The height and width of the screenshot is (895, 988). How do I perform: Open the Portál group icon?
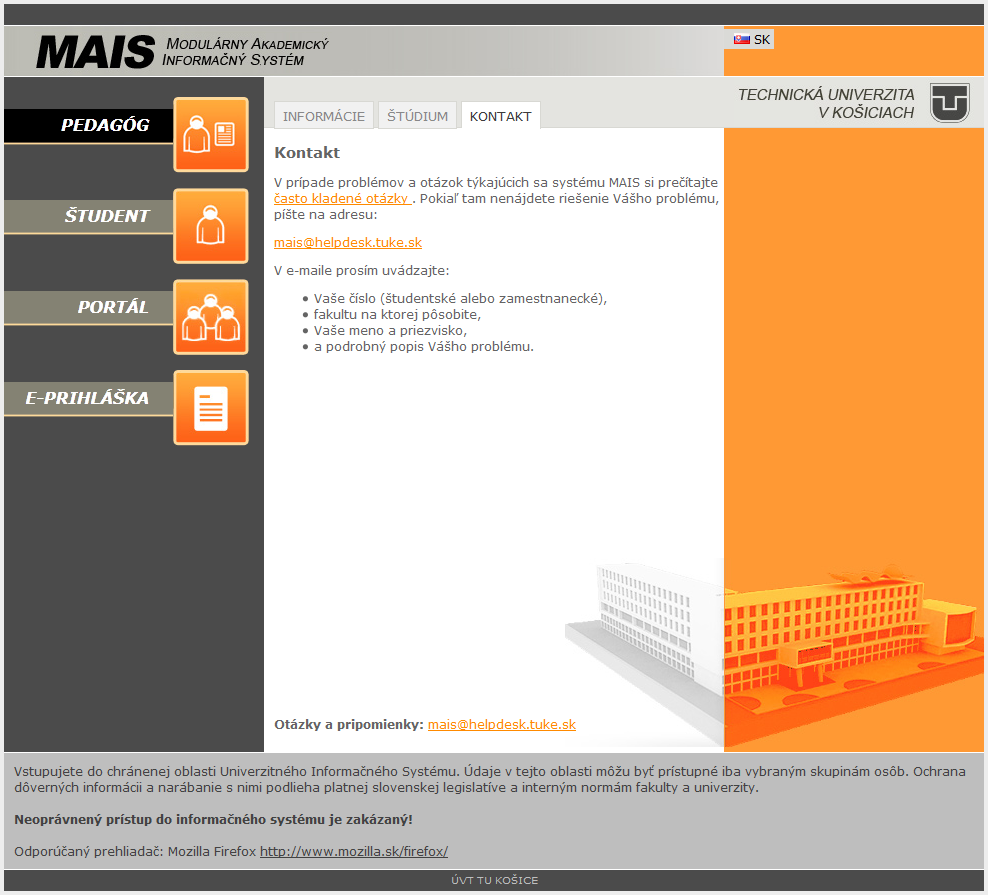pyautogui.click(x=211, y=317)
